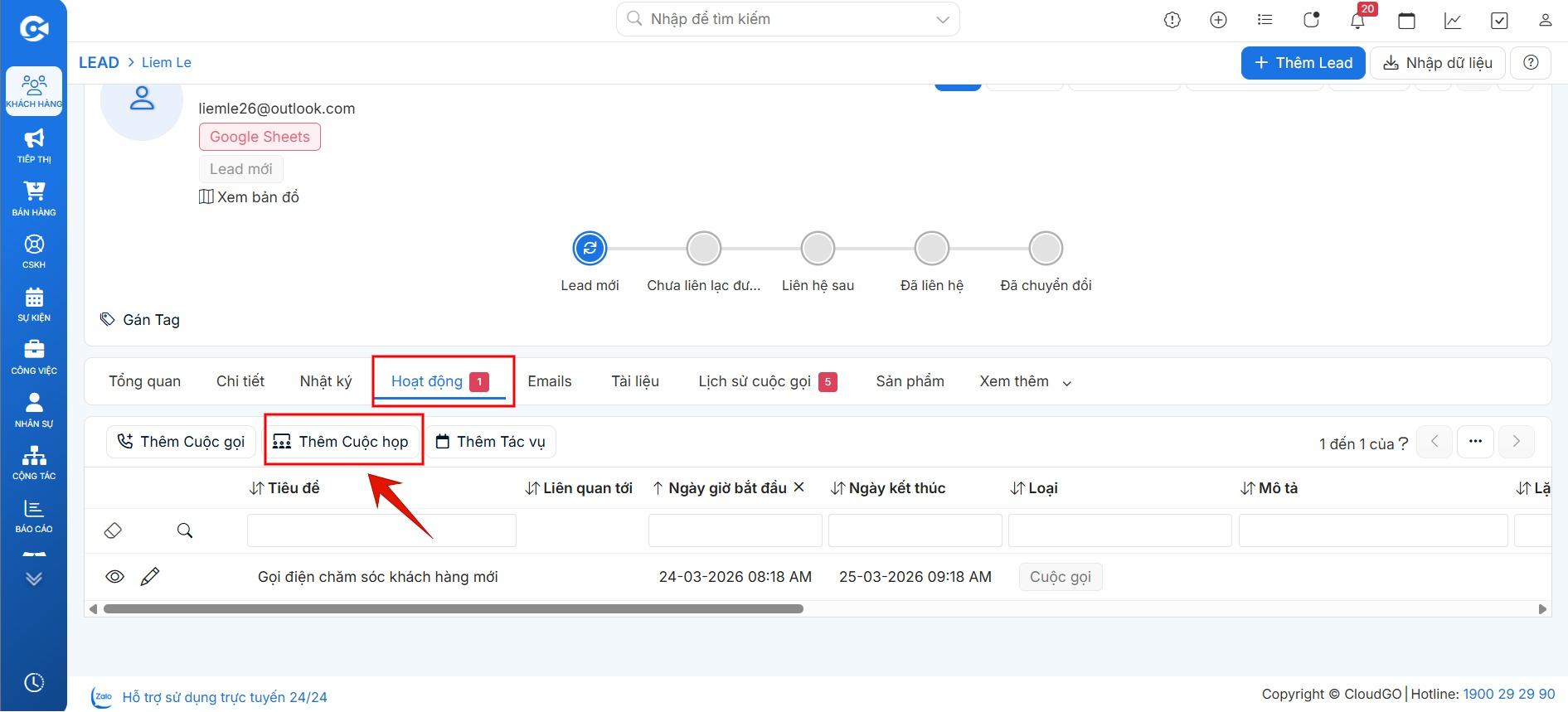1568x712 pixels.
Task: Switch to Sản phẩm tab
Action: (x=910, y=381)
